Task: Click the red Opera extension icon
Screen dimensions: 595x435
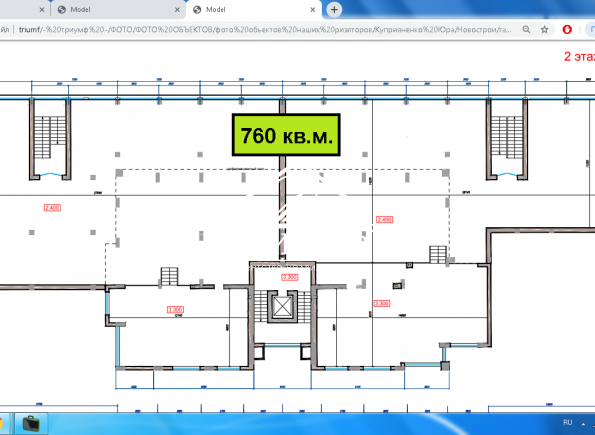Action: (567, 30)
